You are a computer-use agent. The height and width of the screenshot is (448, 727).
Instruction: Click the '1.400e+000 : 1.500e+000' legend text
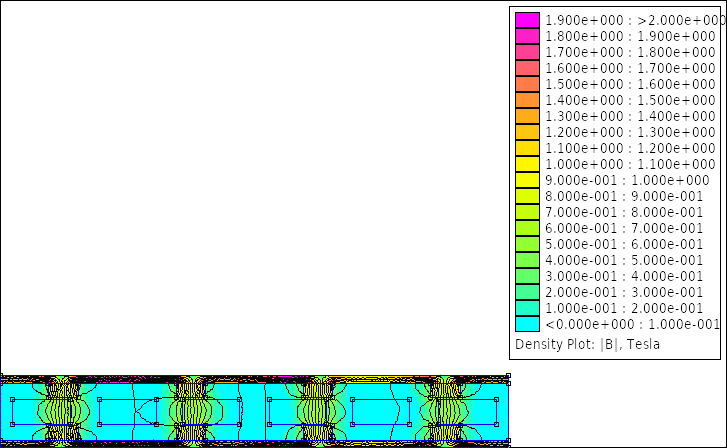pos(630,100)
